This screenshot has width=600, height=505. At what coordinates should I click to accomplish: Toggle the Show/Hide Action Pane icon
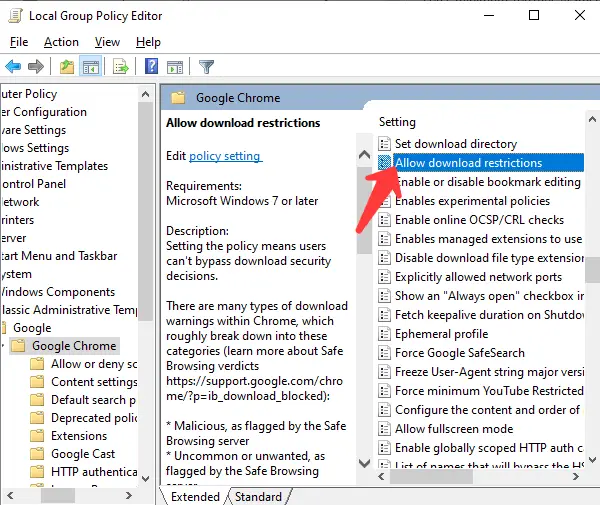click(175, 67)
